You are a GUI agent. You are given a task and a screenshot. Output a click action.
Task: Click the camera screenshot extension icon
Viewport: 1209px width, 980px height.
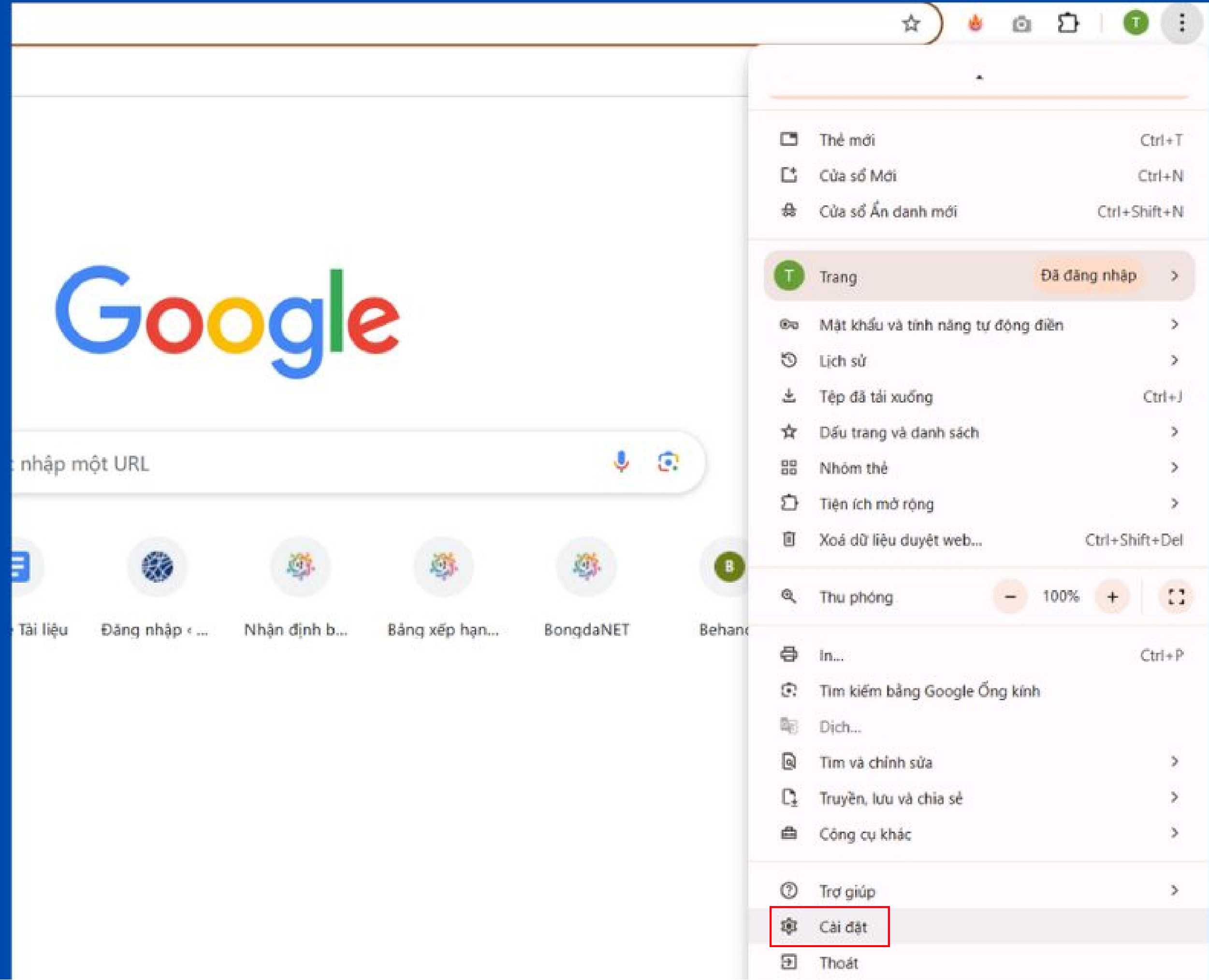1021,24
